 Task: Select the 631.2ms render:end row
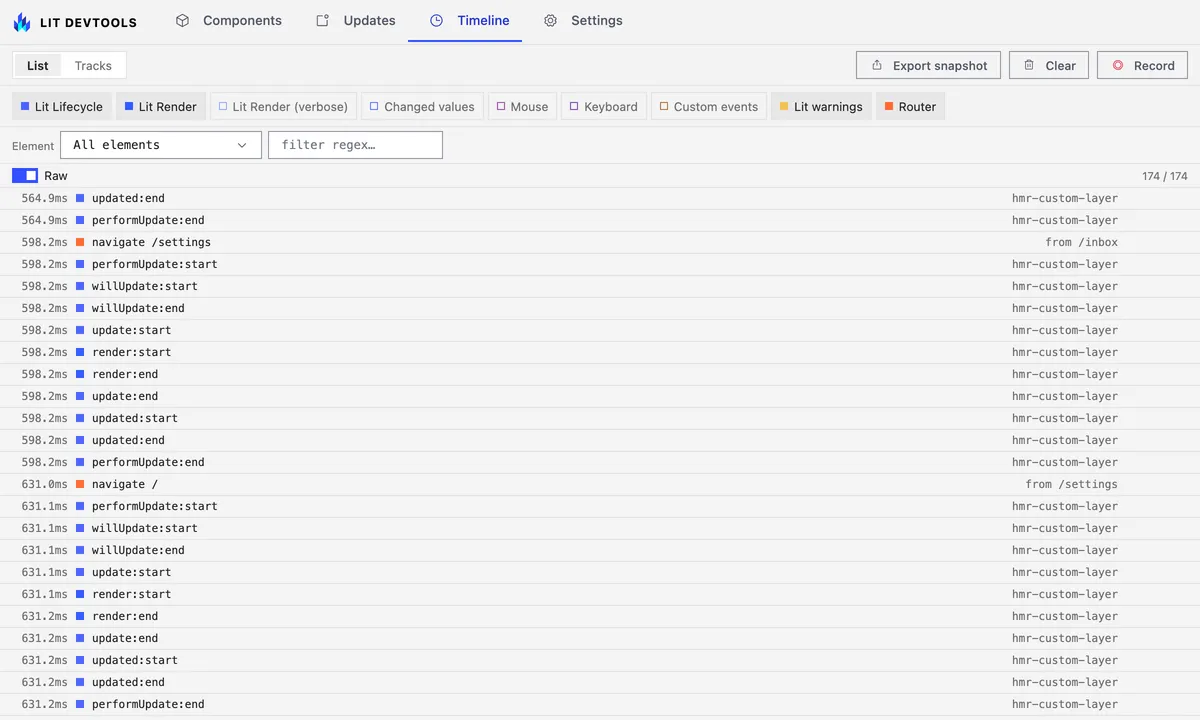click(x=600, y=616)
